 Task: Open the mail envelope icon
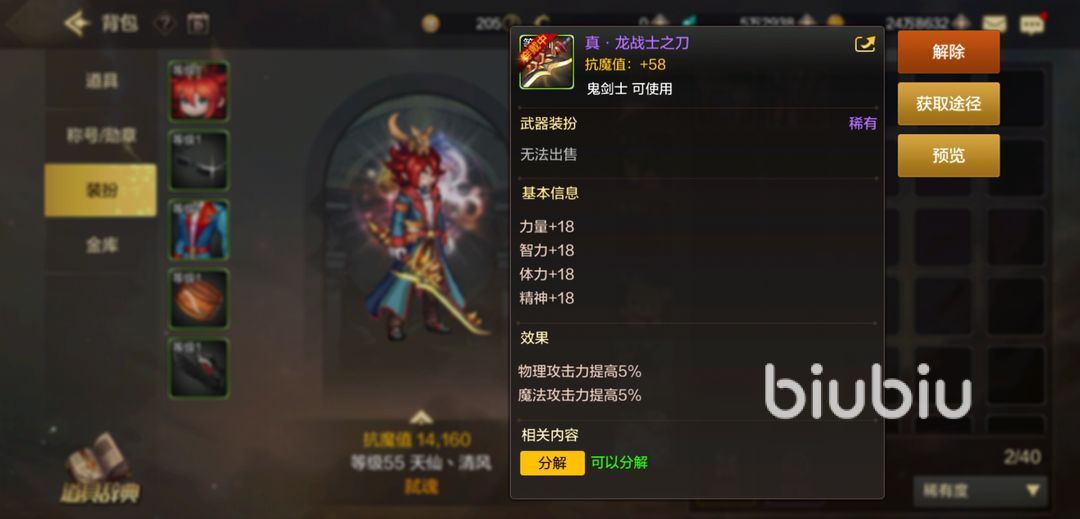pyautogui.click(x=994, y=24)
